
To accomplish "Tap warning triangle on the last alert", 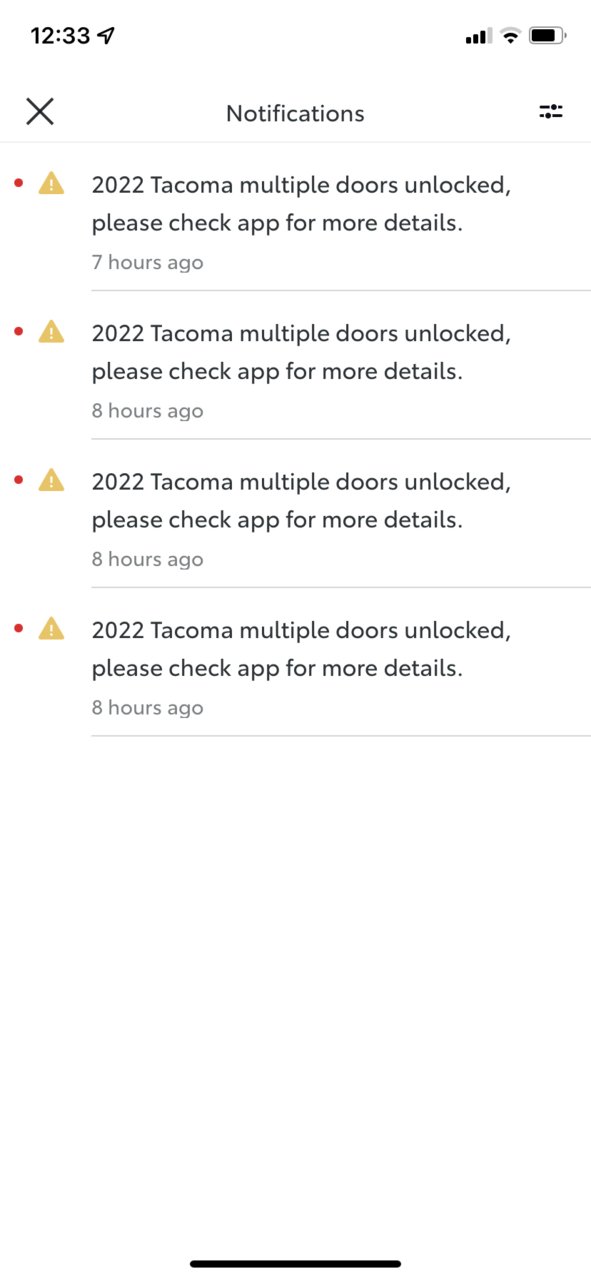I will pos(51,628).
